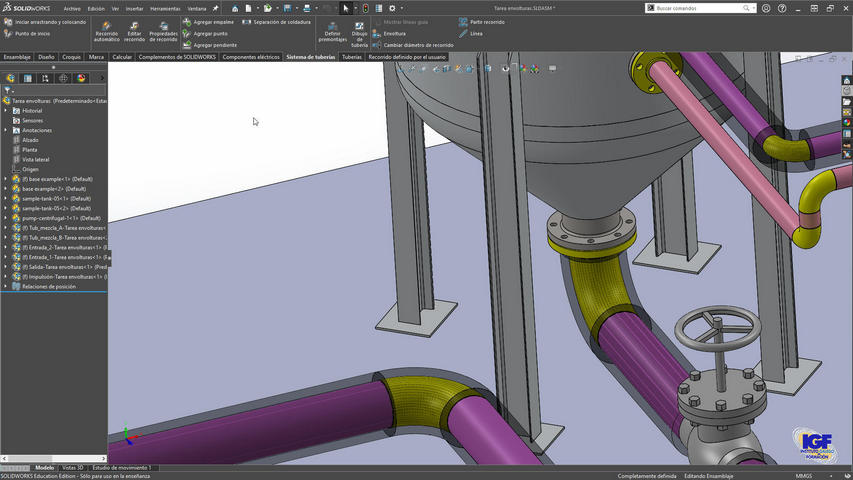853x480 pixels.
Task: Switch to Calcular tab
Action: click(122, 57)
